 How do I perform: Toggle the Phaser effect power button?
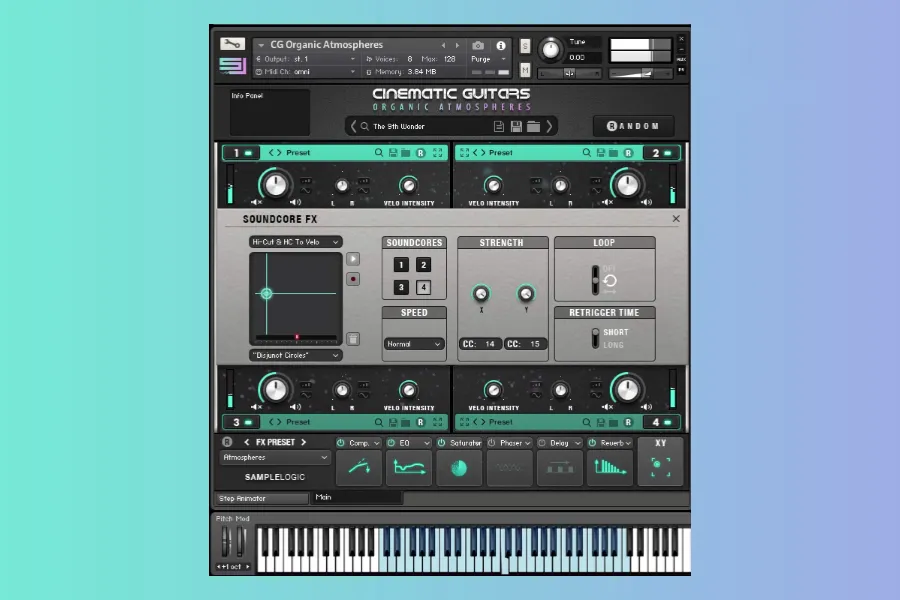click(491, 443)
